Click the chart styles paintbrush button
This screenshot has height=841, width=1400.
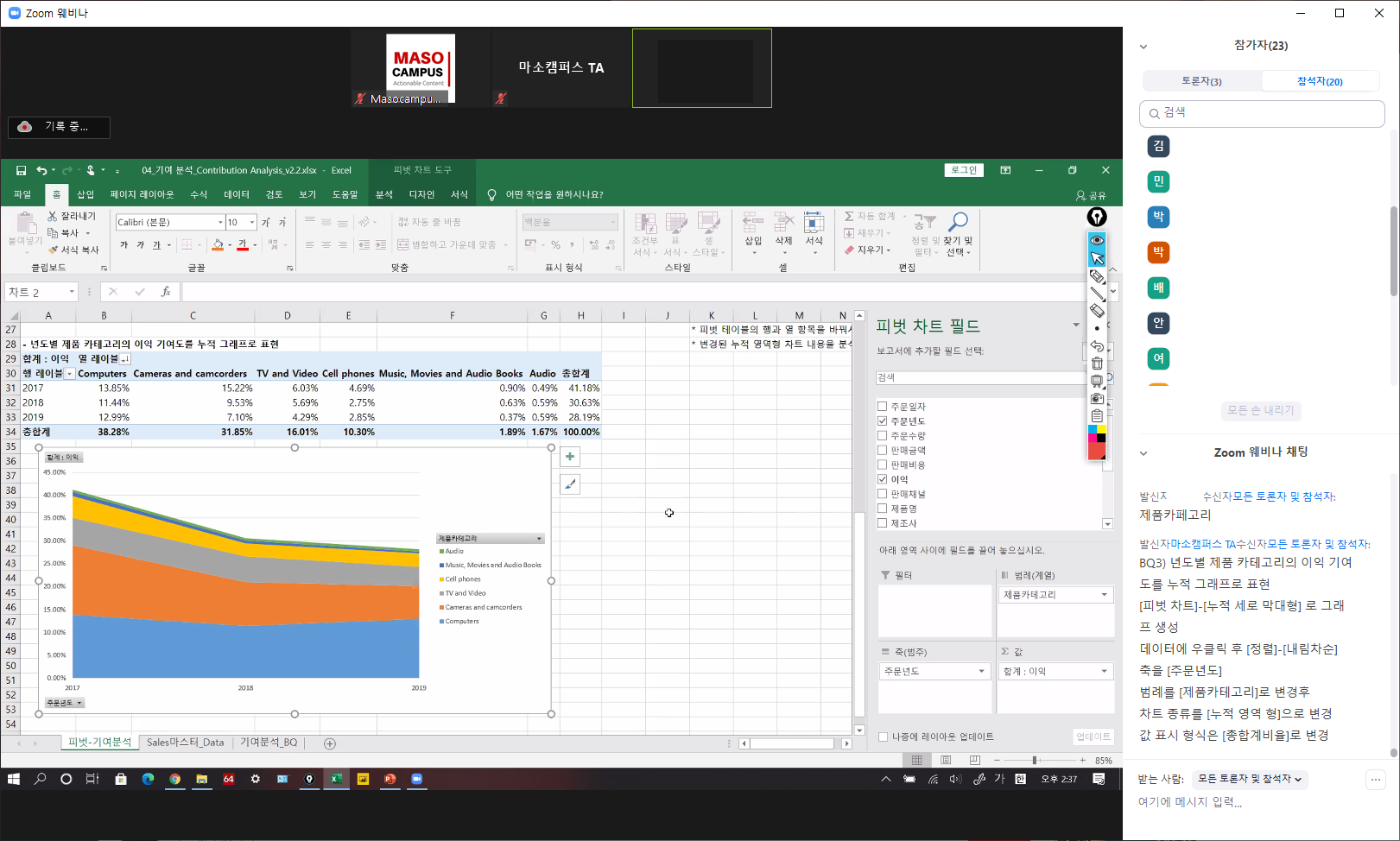(570, 484)
